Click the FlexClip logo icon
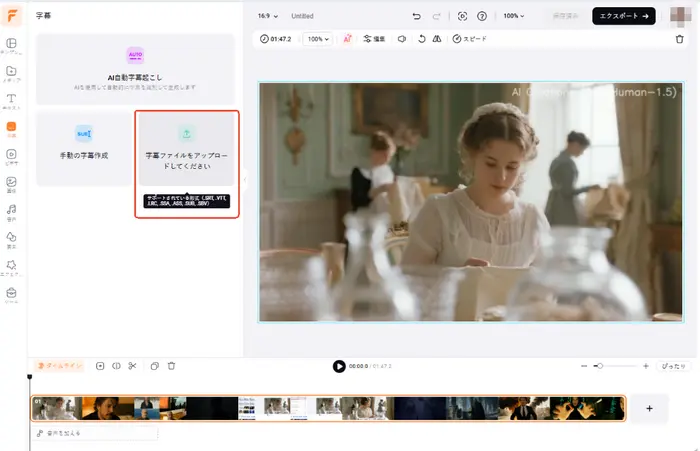This screenshot has height=451, width=700. point(12,16)
